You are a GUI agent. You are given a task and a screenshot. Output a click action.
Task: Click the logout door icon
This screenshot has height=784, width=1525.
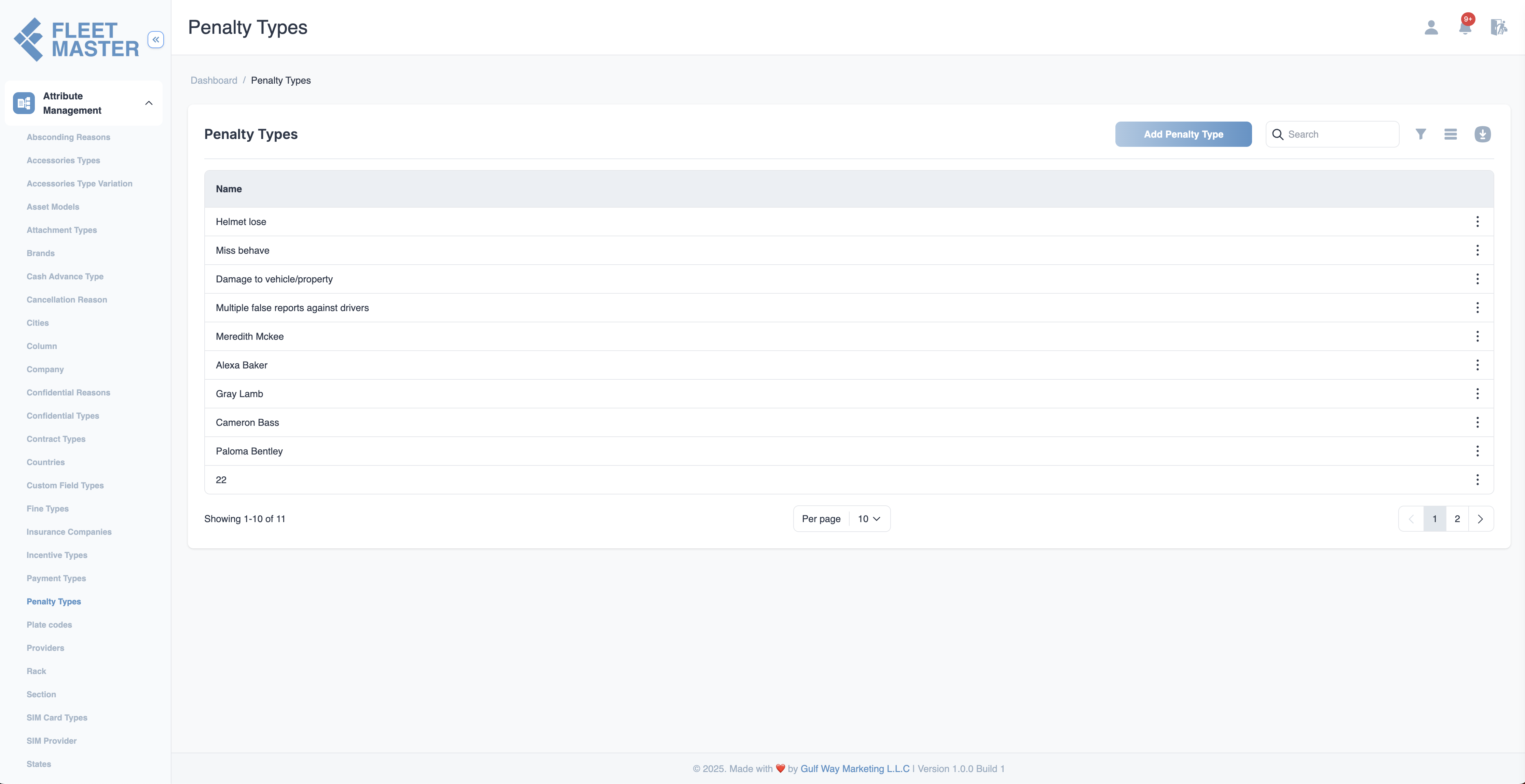[1498, 27]
